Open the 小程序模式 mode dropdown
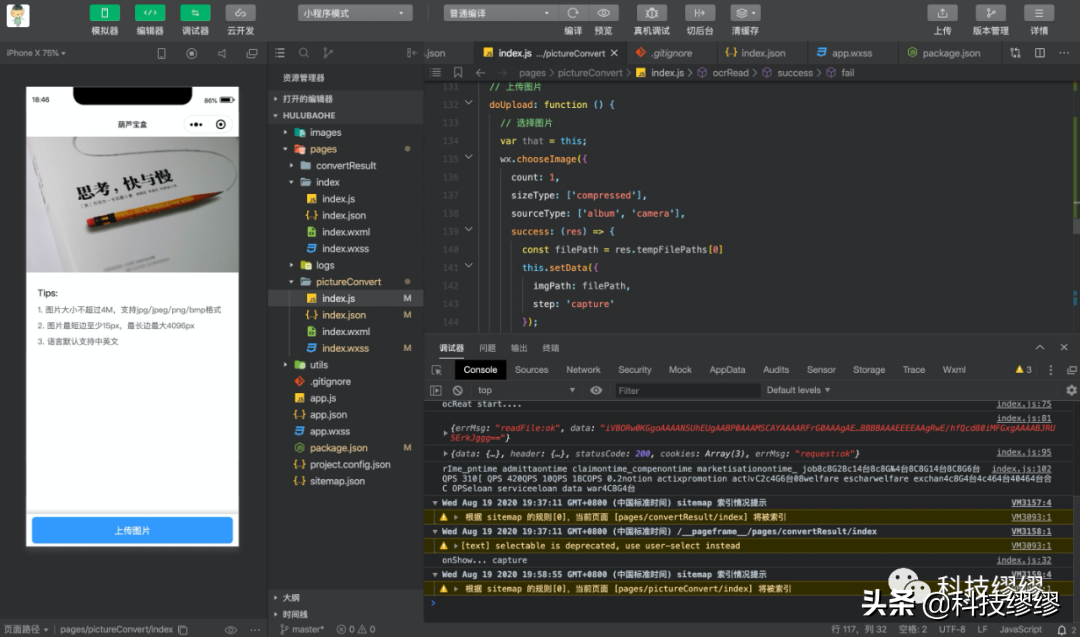Image resolution: width=1080 pixels, height=637 pixels. [355, 13]
